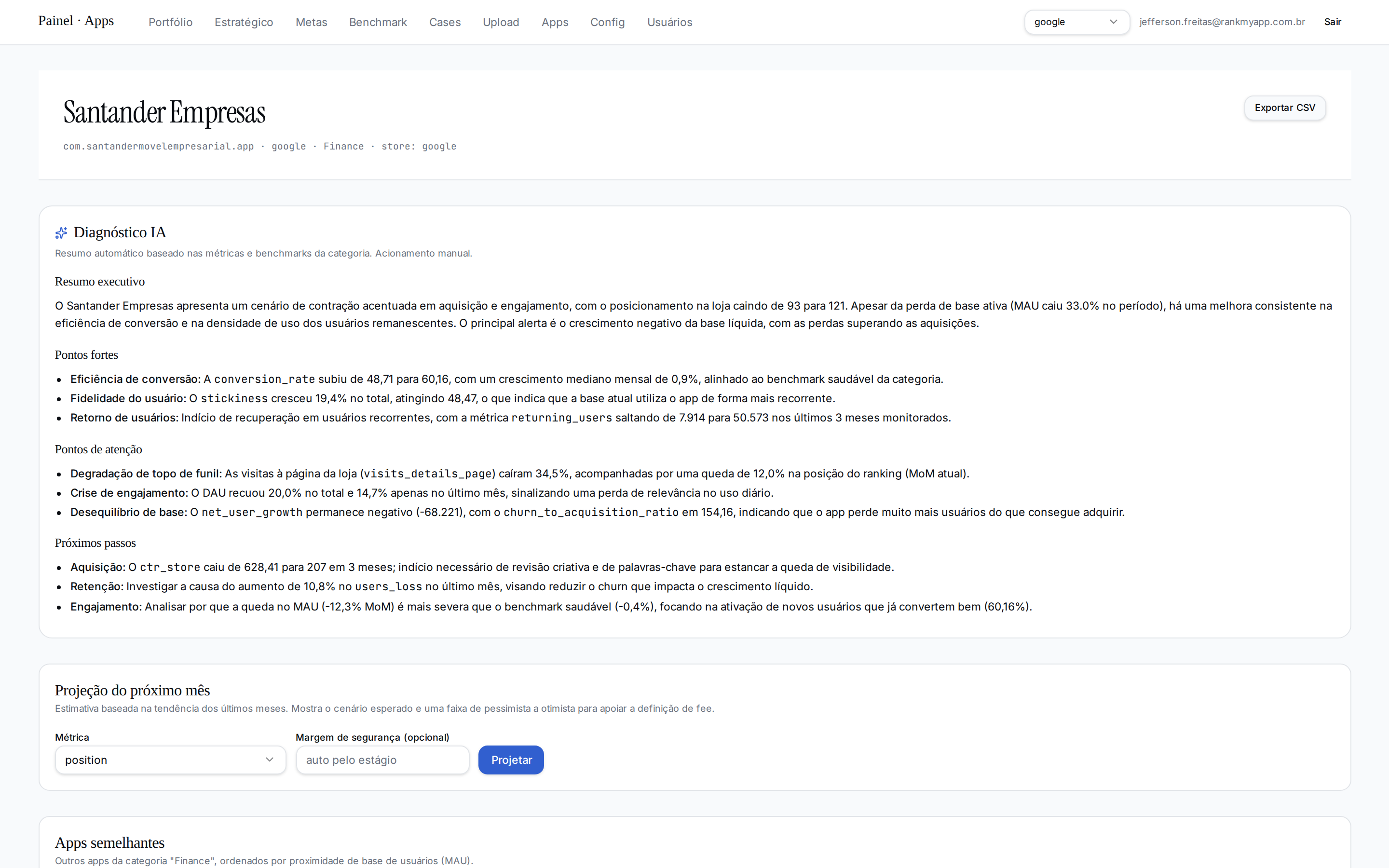Click the Eficiência de conversão bullet
Image resolution: width=1389 pixels, height=868 pixels.
coord(507,379)
